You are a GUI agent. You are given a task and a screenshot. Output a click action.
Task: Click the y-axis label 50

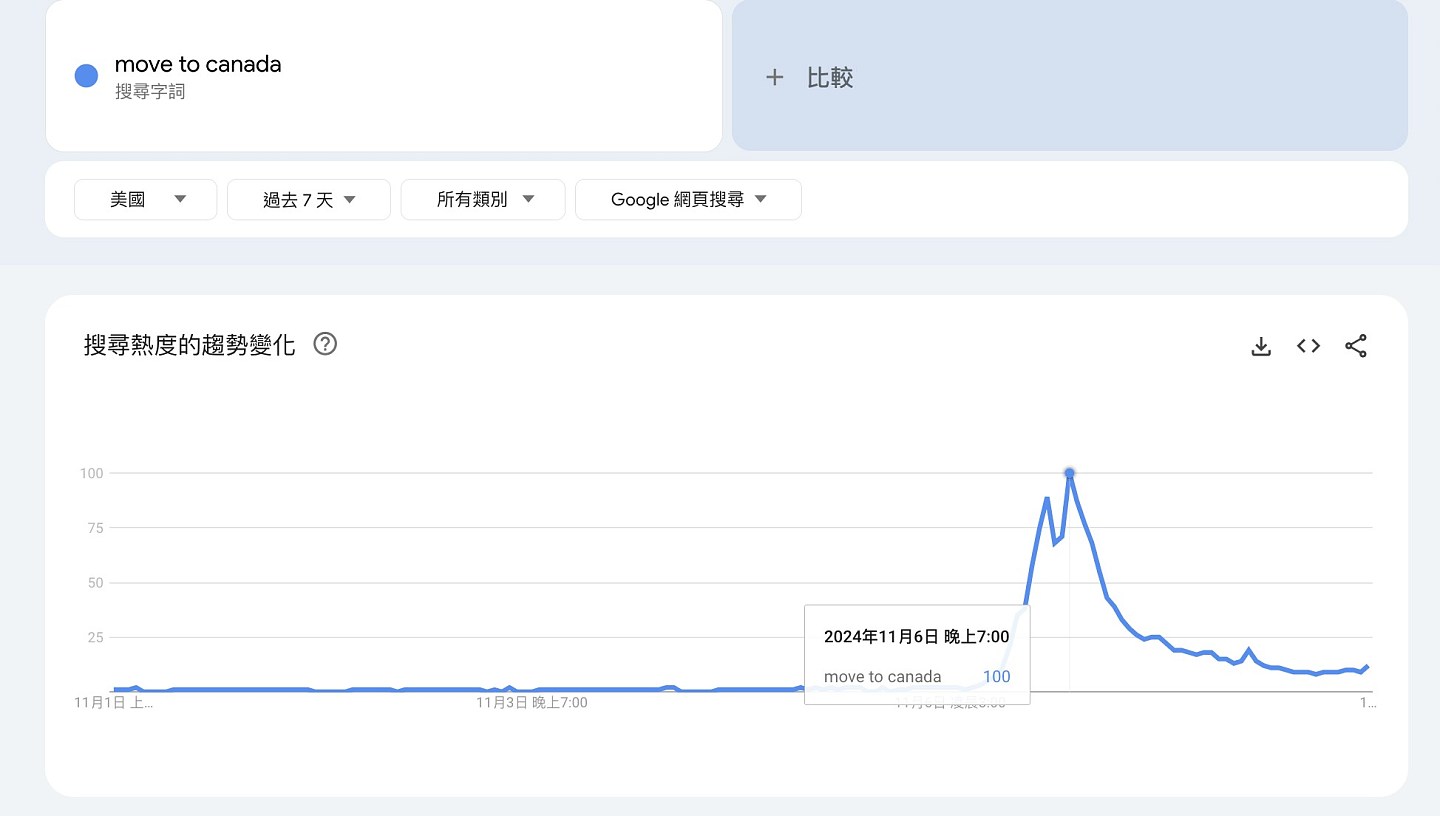[x=95, y=583]
